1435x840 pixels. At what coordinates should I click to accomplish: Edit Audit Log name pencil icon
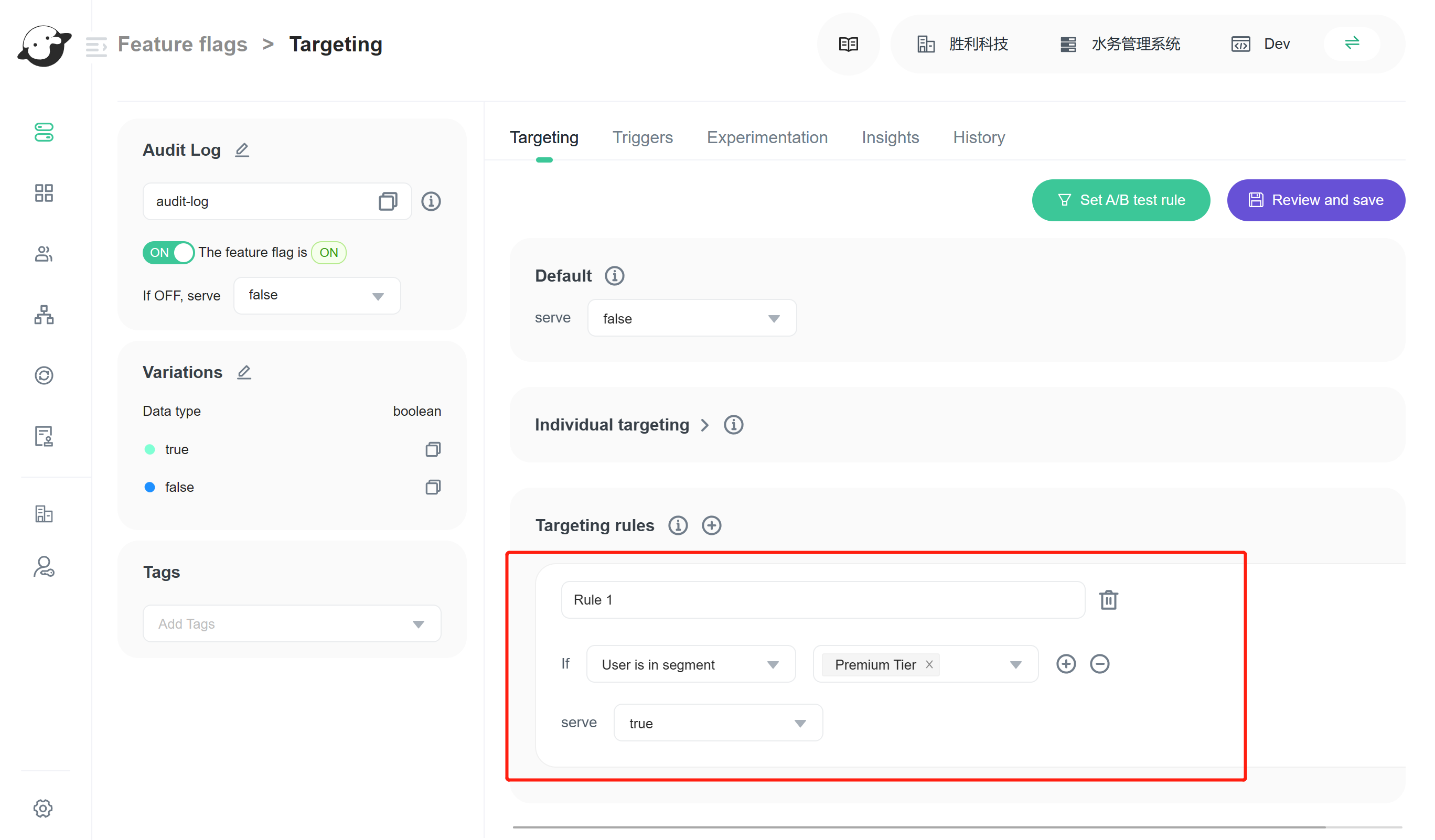click(242, 149)
